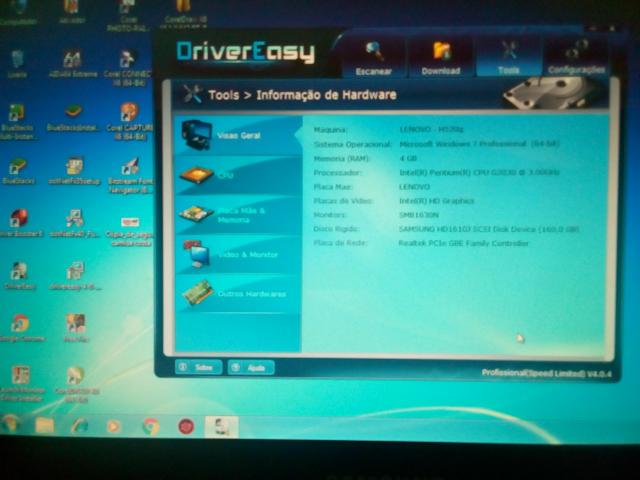Click the Windows Start button
The height and width of the screenshot is (480, 640).
coord(11,424)
